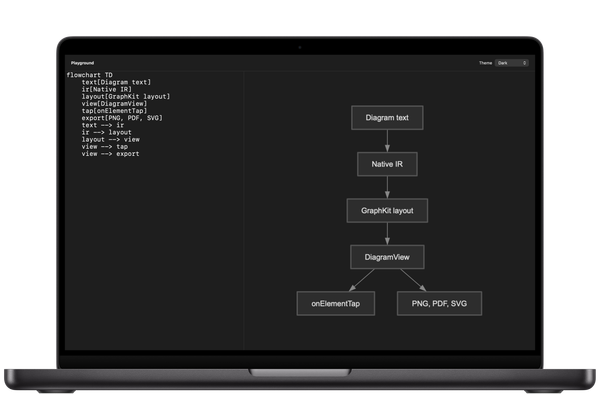
Task: Open the Theme dropdown showing Dark
Action: coord(512,63)
